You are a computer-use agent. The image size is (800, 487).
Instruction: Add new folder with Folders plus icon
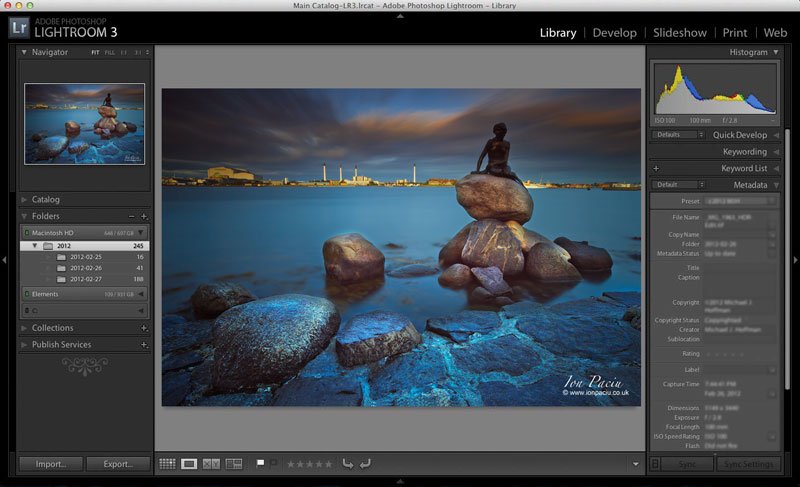(x=144, y=216)
